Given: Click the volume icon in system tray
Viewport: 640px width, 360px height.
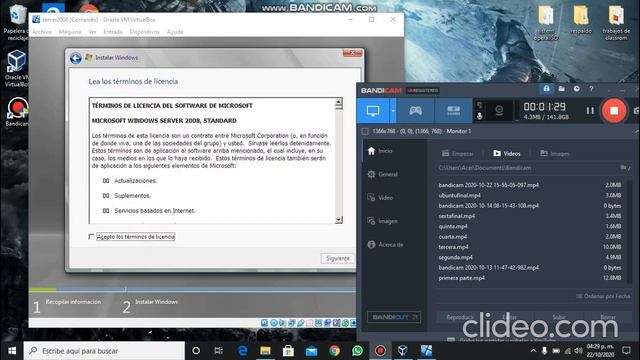Looking at the screenshot, I should pos(578,351).
